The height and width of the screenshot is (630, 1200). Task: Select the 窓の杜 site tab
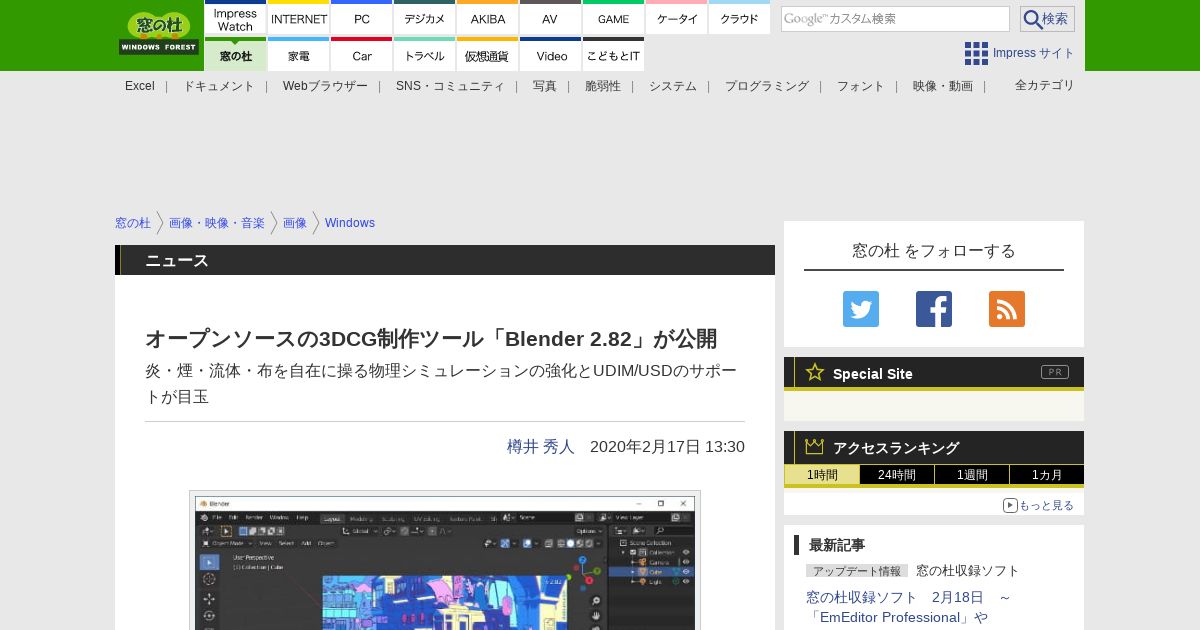(x=236, y=55)
